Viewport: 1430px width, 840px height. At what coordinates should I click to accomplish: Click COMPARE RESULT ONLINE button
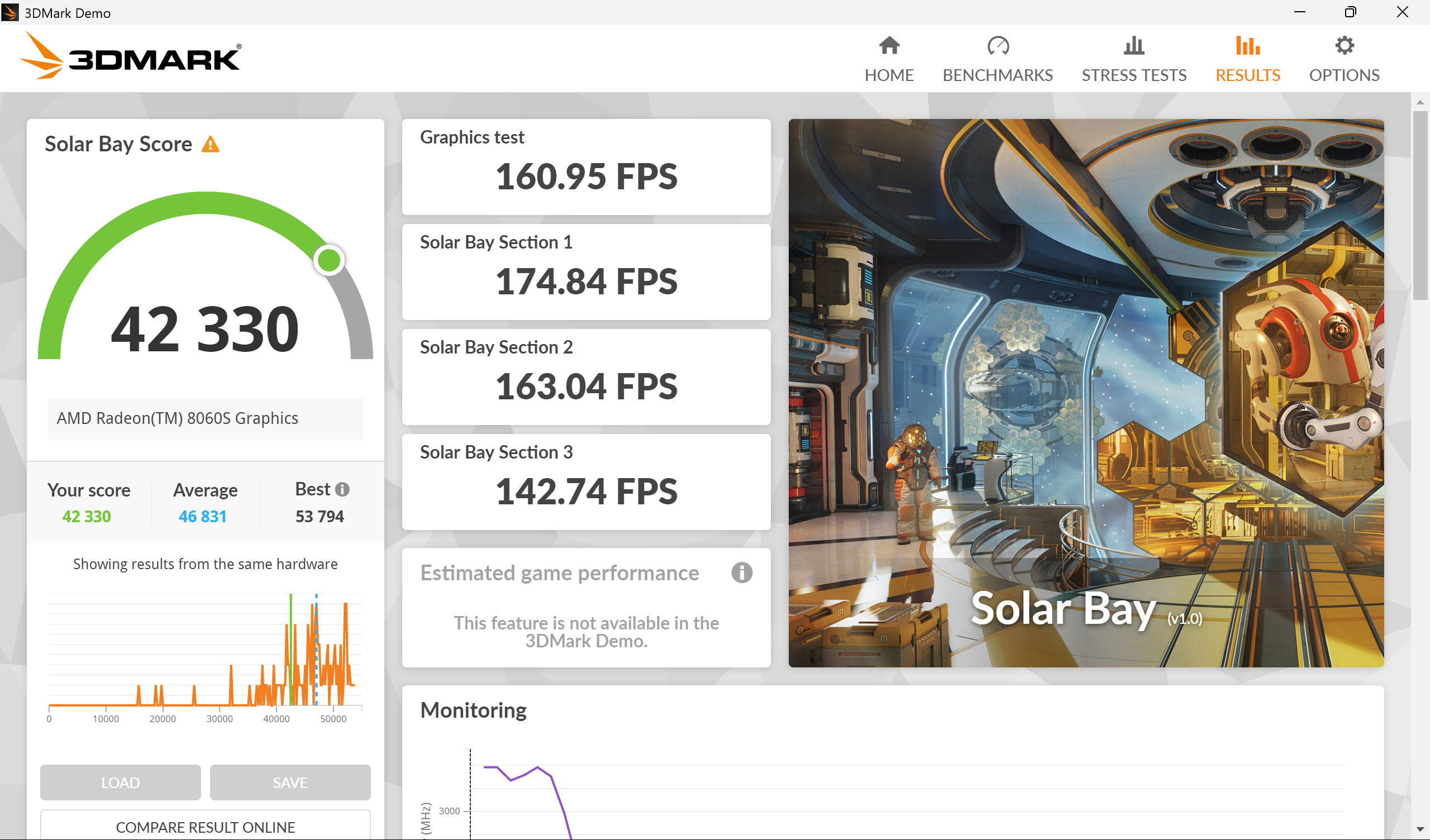[x=205, y=827]
